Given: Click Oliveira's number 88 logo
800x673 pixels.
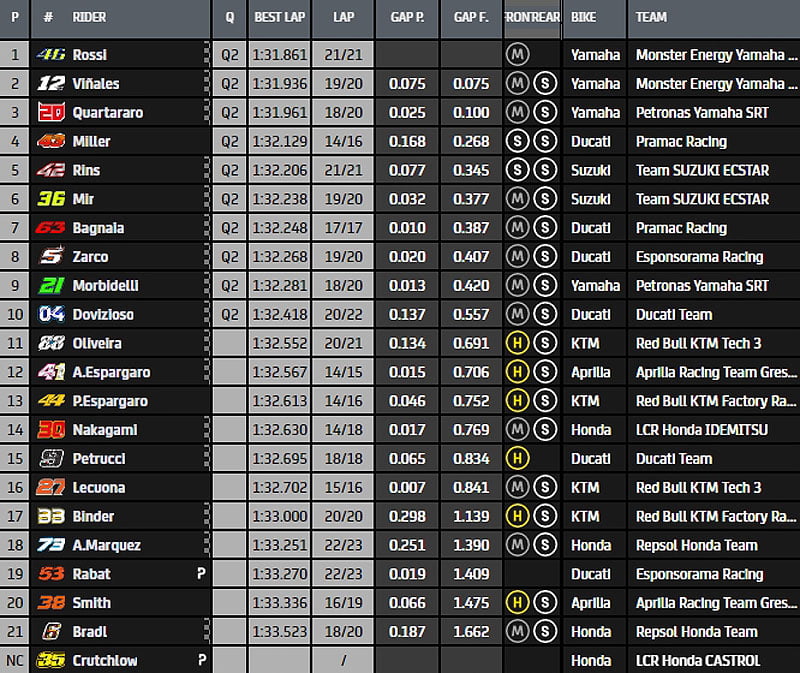Looking at the screenshot, I should click(x=51, y=343).
